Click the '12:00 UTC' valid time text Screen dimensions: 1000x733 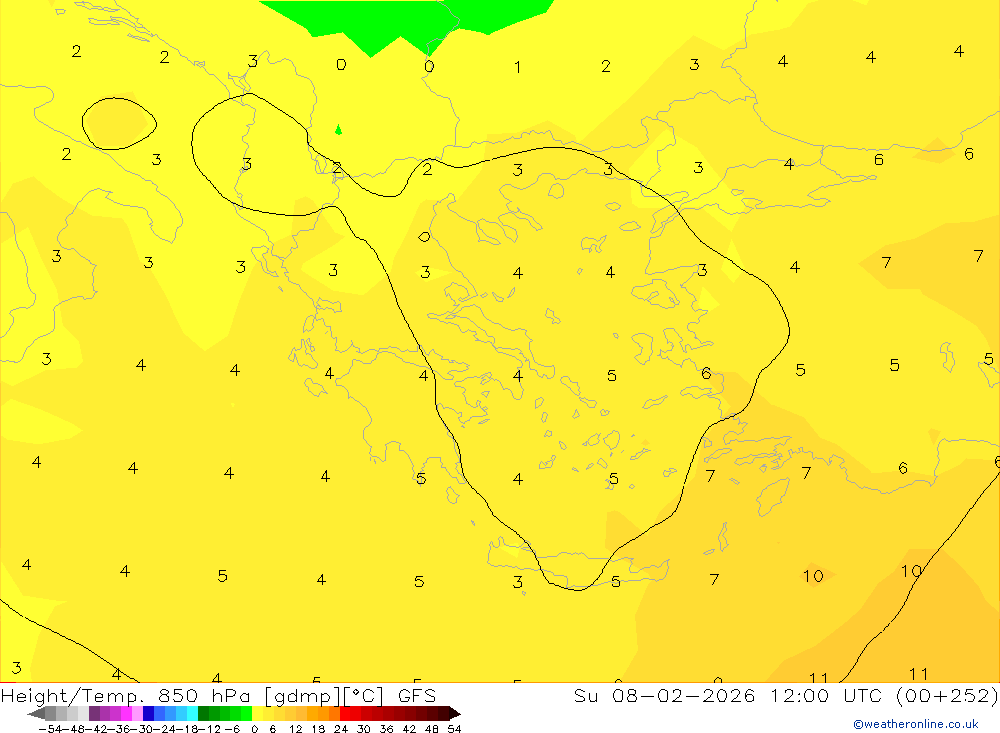(x=825, y=695)
